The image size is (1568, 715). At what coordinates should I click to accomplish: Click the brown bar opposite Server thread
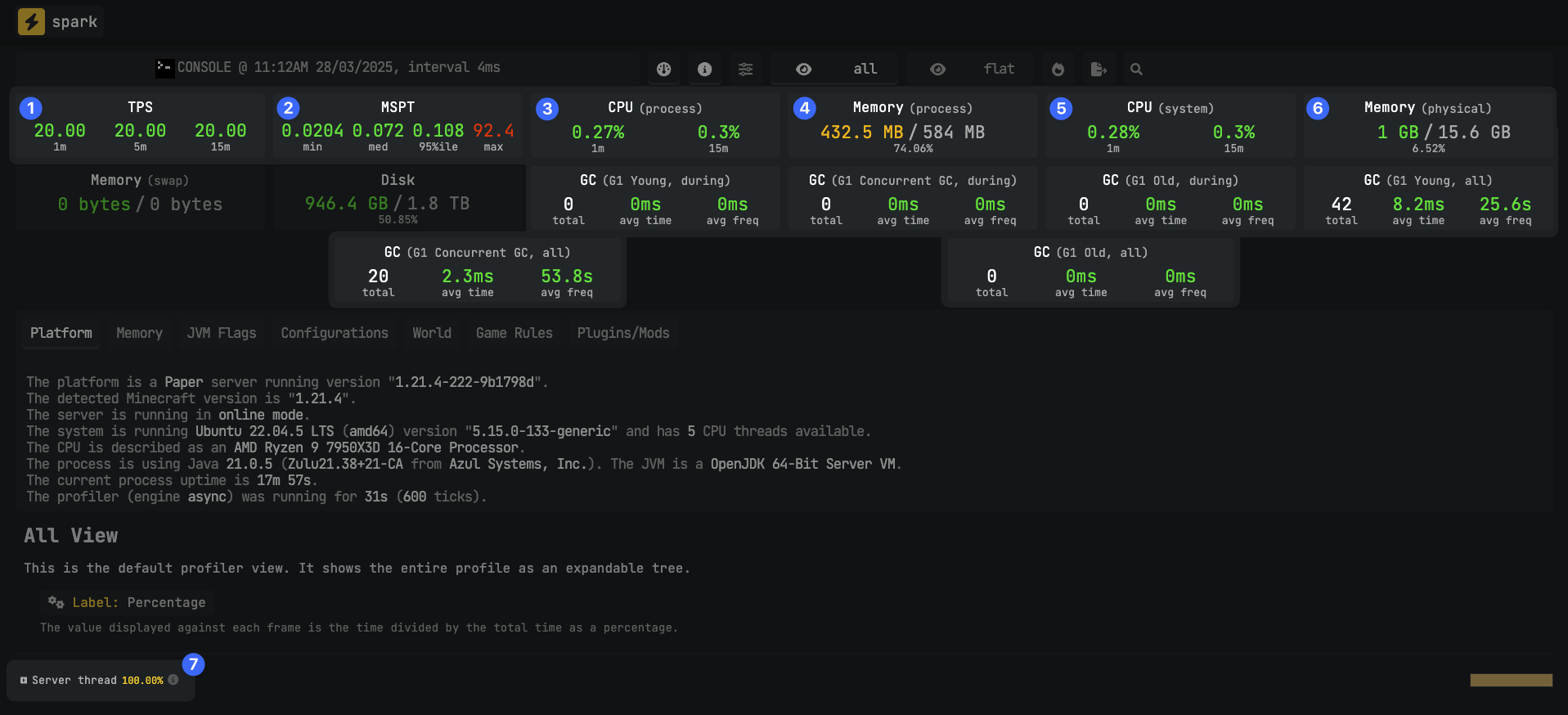1511,680
